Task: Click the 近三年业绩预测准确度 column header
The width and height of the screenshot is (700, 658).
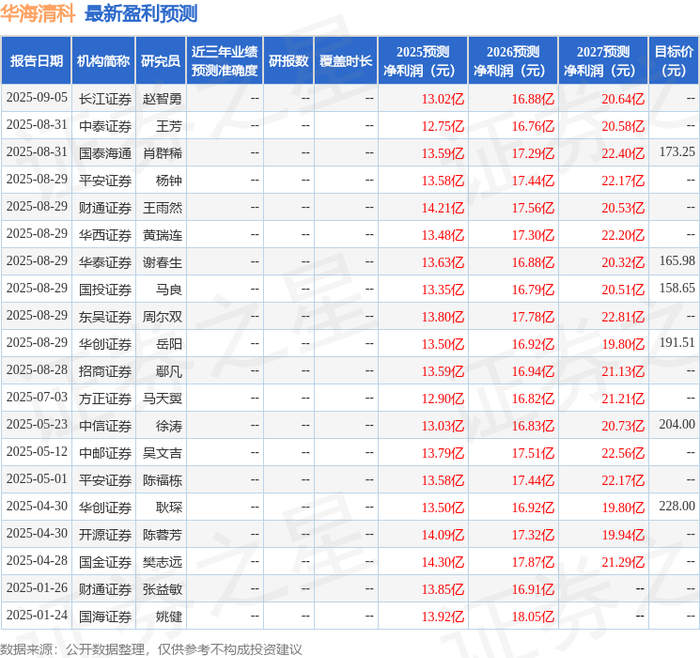Action: (x=225, y=61)
